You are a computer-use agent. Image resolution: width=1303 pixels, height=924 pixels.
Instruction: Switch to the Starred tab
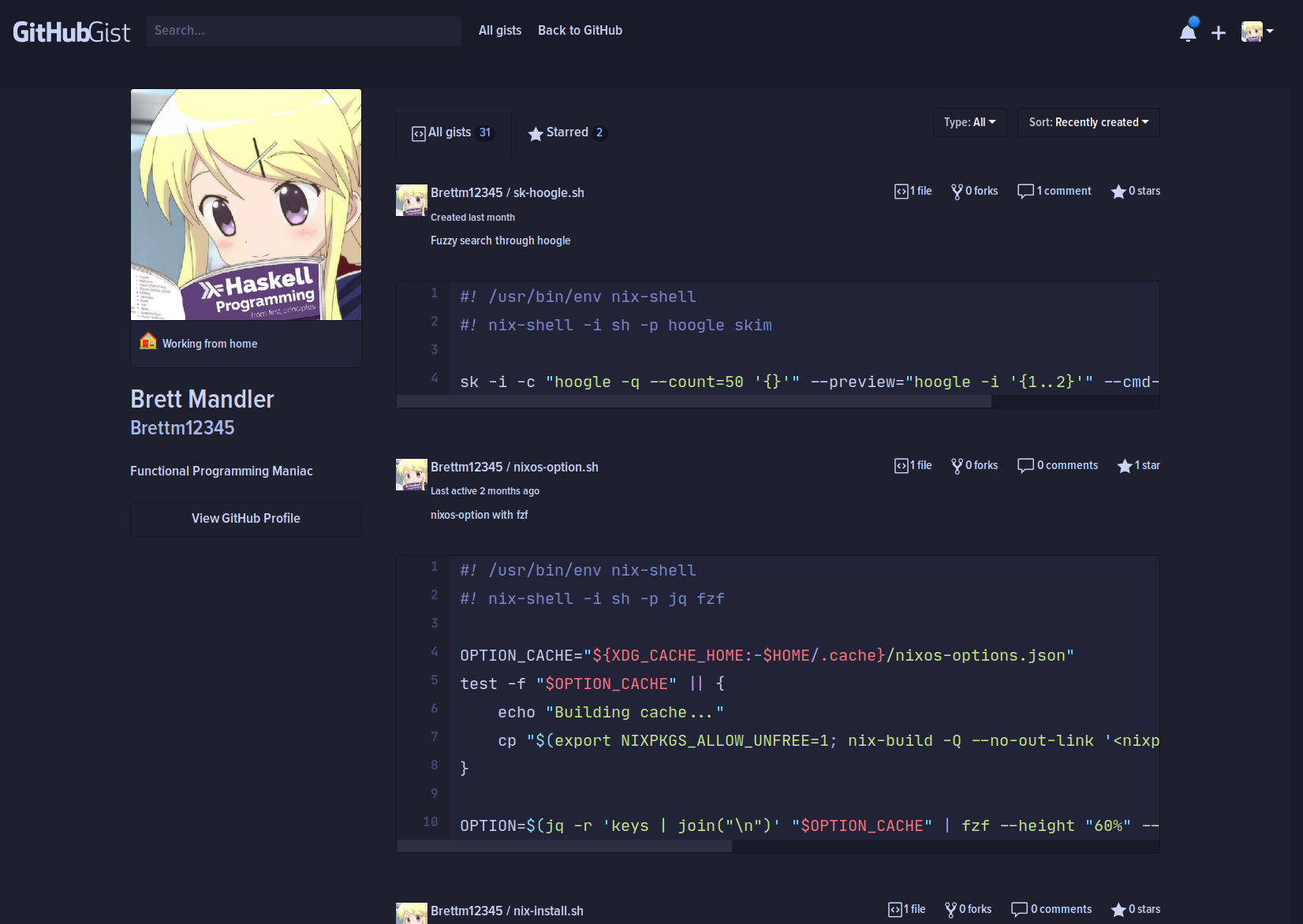tap(566, 132)
